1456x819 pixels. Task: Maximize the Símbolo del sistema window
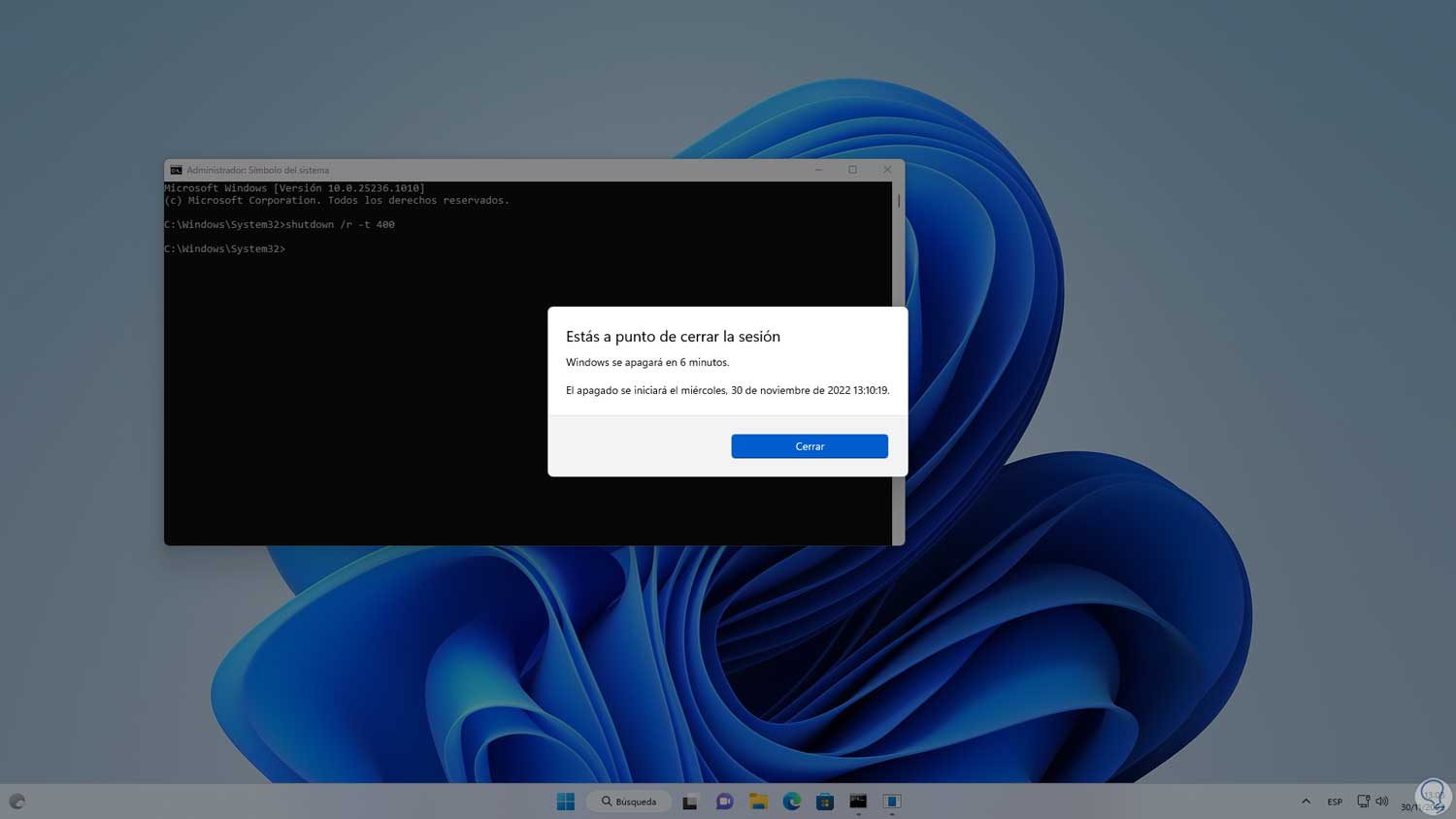pos(852,170)
